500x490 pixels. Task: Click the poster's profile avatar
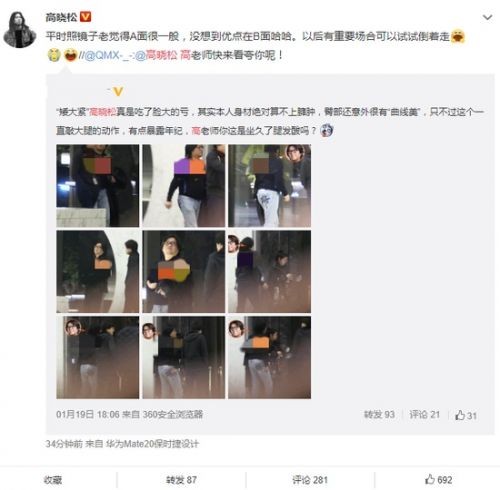click(20, 29)
